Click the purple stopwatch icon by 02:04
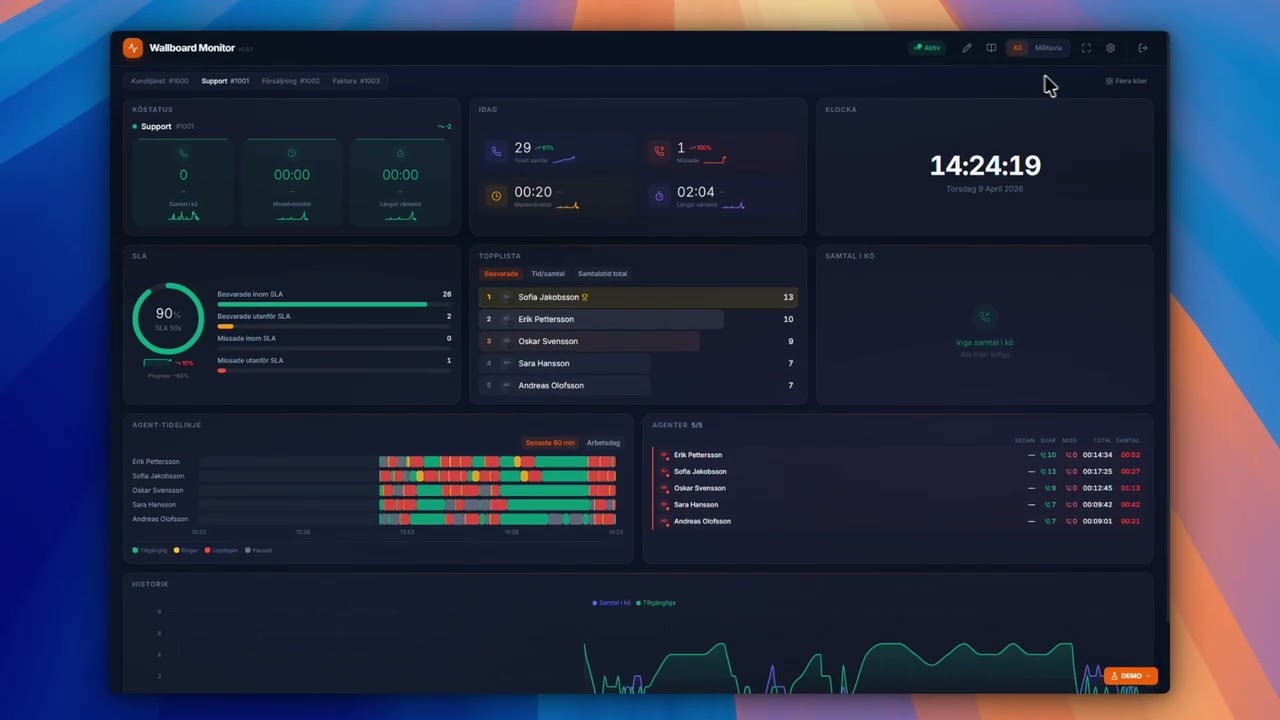This screenshot has width=1280, height=720. [x=659, y=196]
